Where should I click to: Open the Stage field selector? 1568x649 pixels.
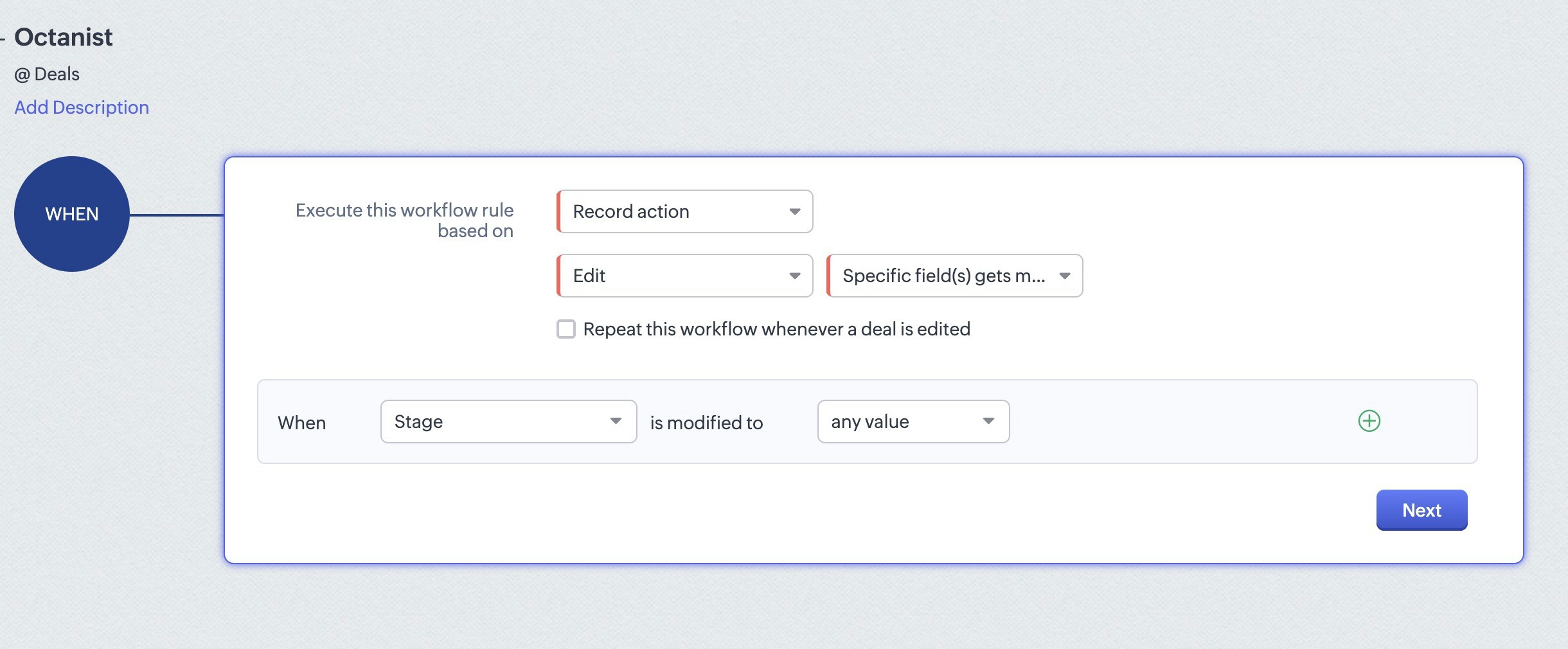(508, 421)
